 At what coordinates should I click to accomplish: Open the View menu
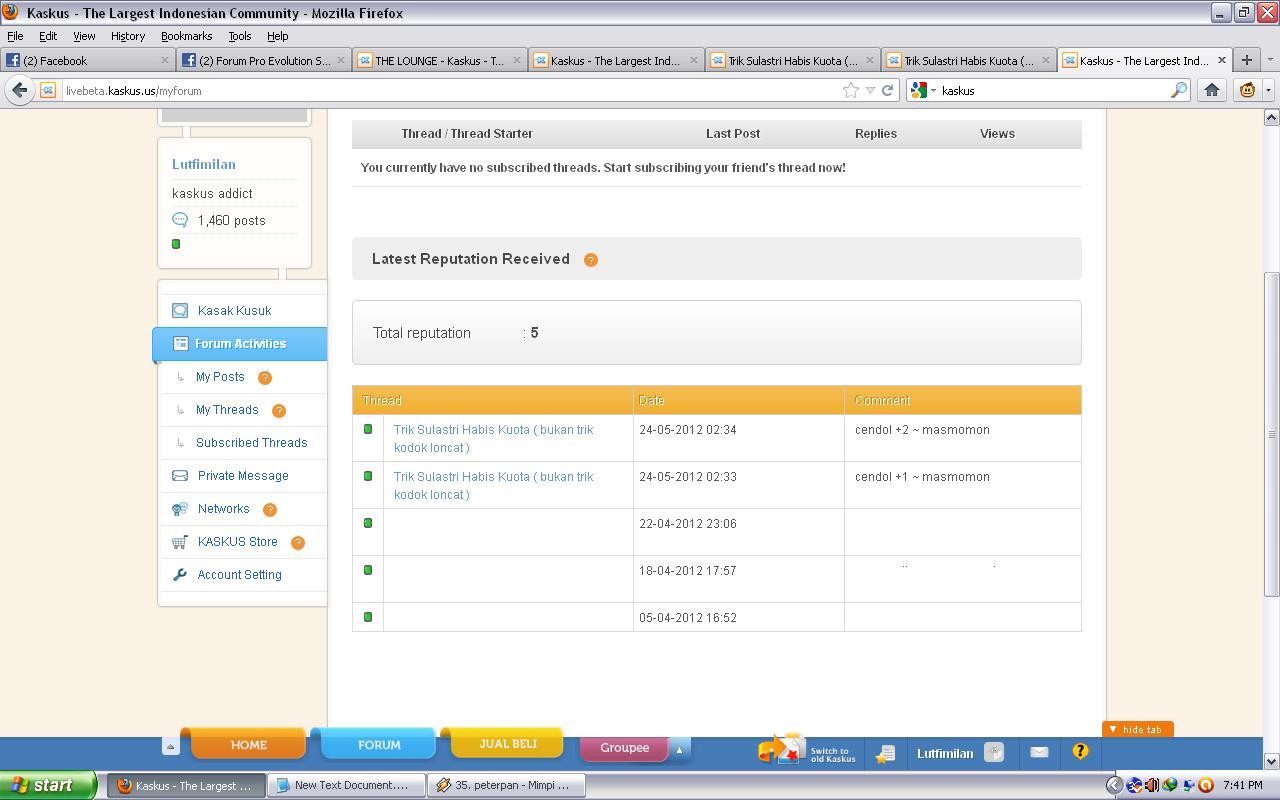(x=84, y=36)
